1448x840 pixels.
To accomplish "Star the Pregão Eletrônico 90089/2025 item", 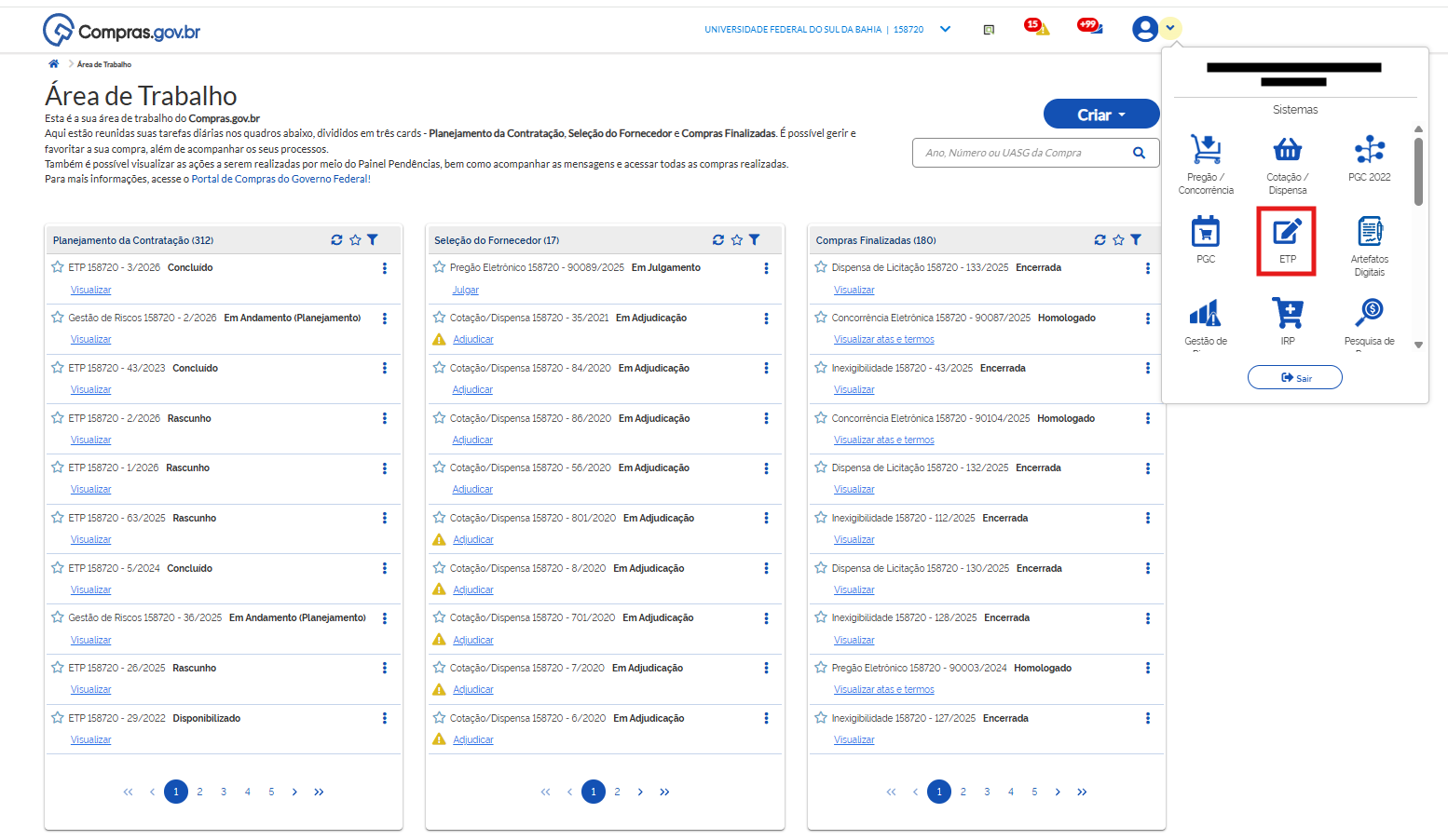I will 439,267.
